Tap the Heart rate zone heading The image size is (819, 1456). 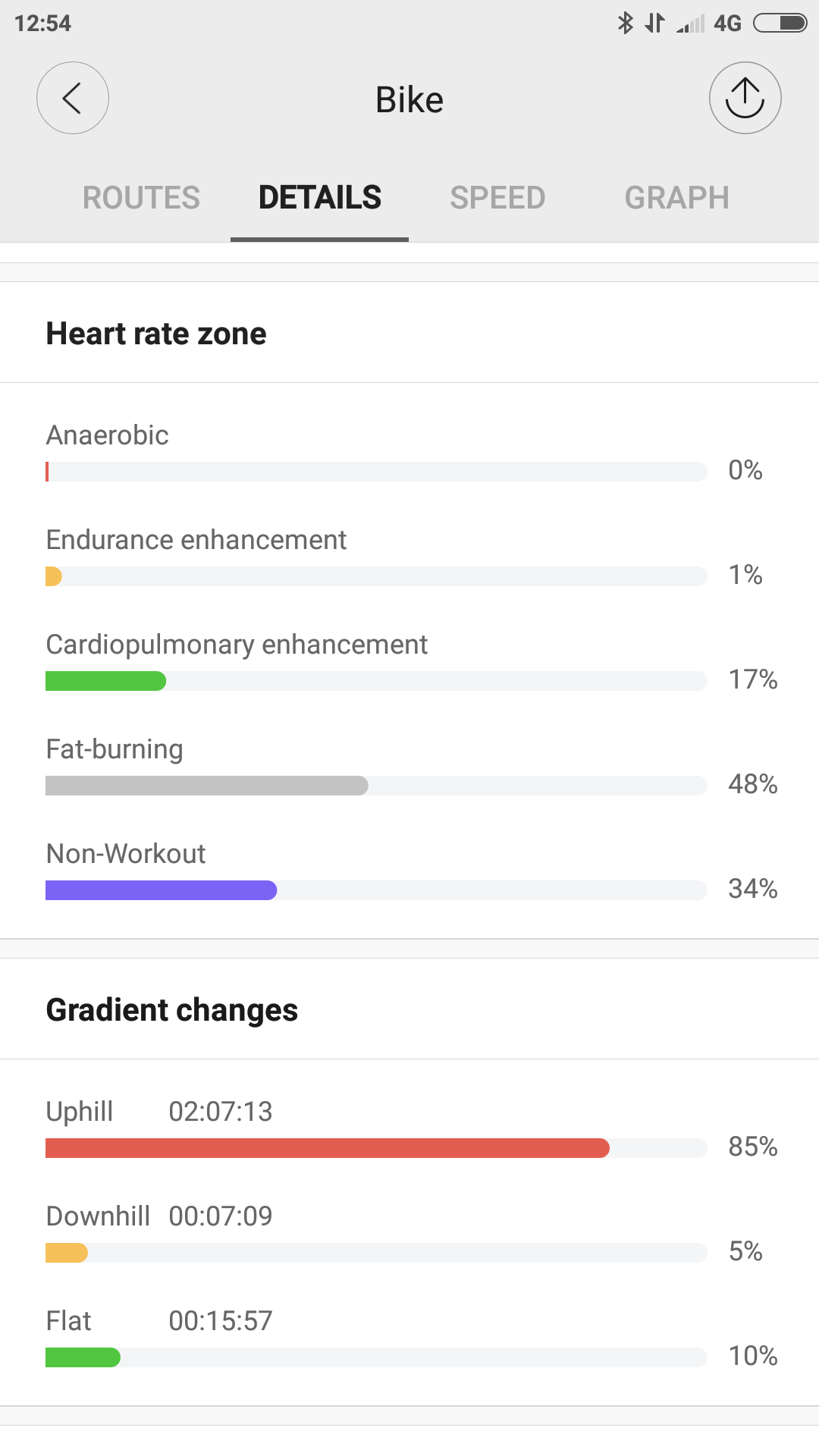coord(156,334)
